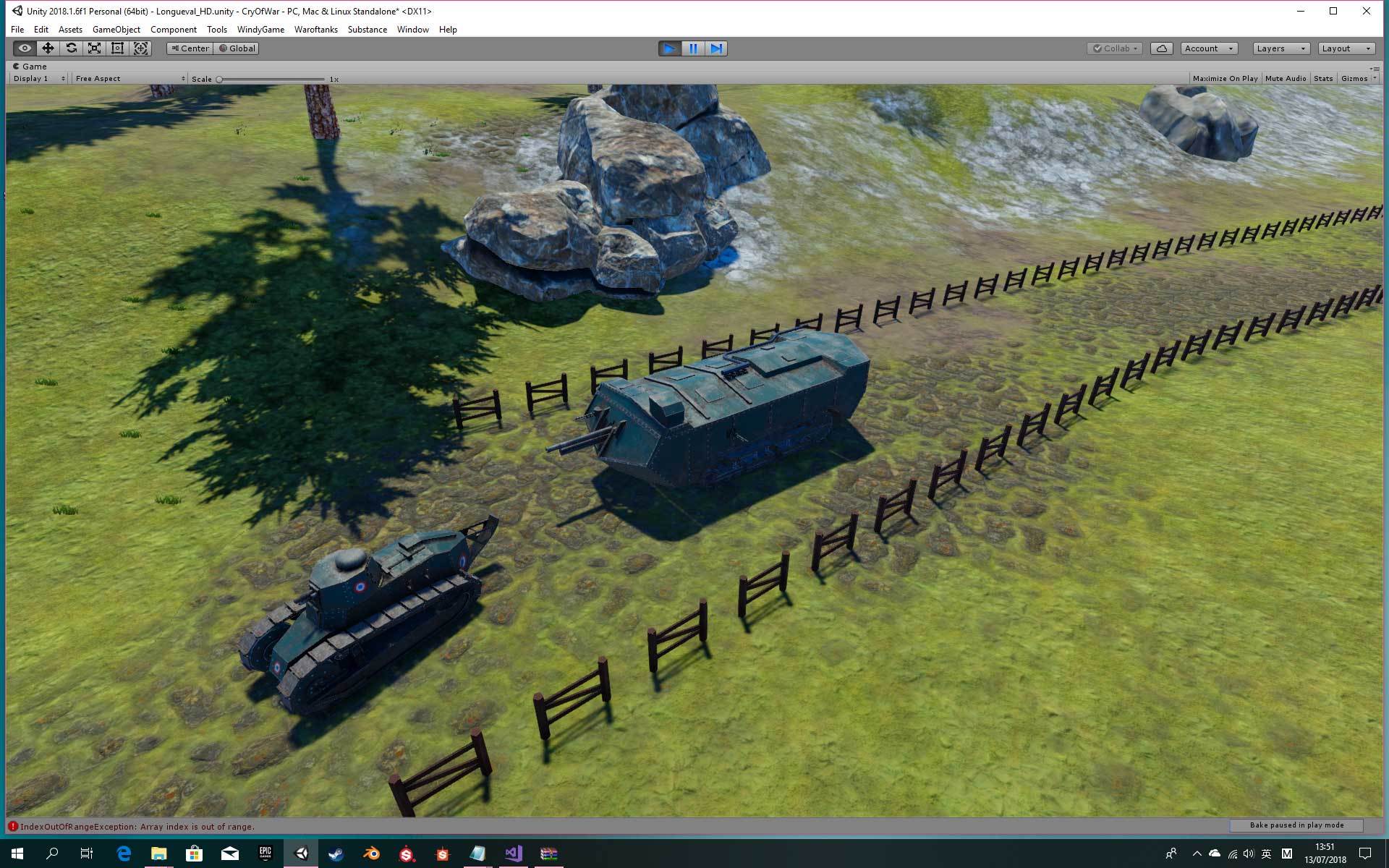Pause the running game
Viewport: 1389px width, 868px height.
(x=693, y=48)
